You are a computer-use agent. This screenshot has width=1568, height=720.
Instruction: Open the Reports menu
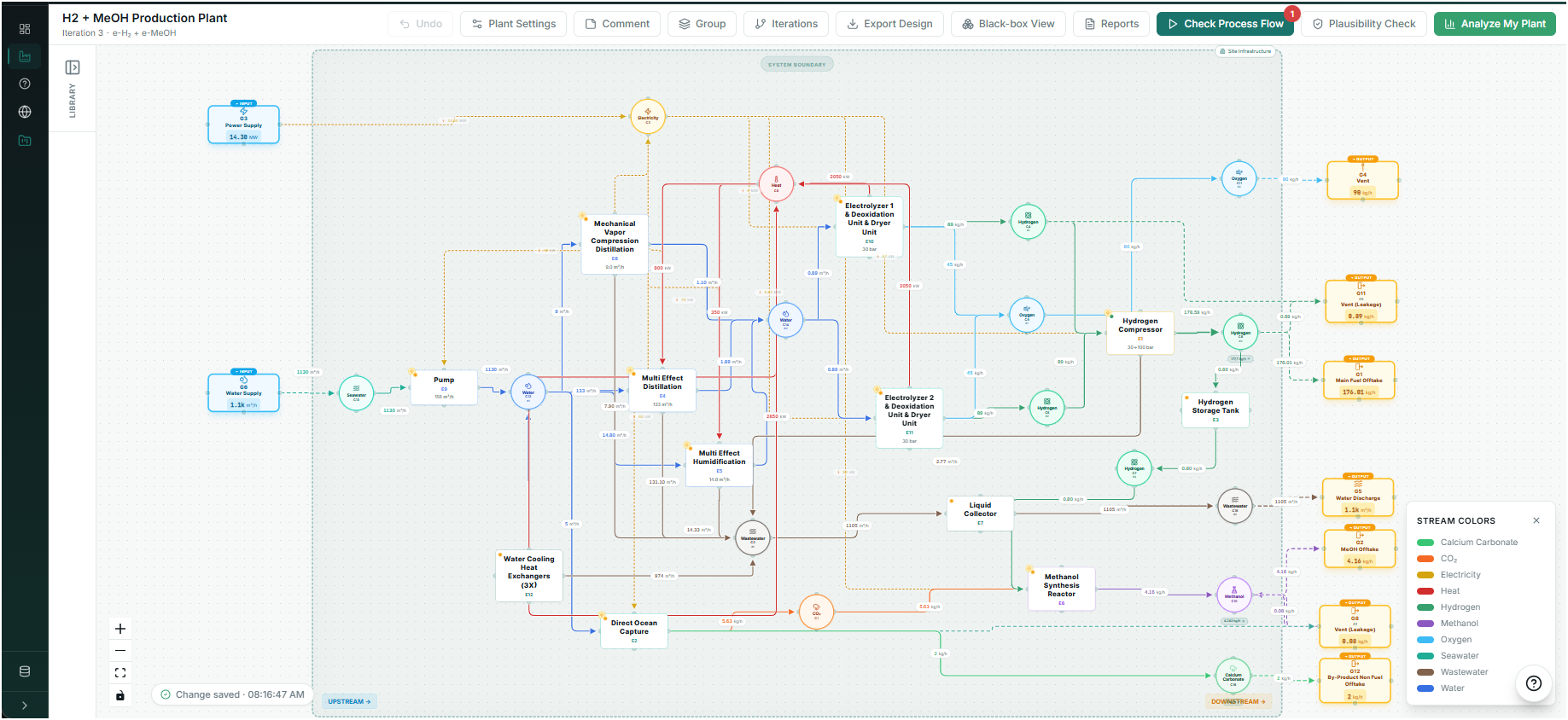(x=1111, y=24)
